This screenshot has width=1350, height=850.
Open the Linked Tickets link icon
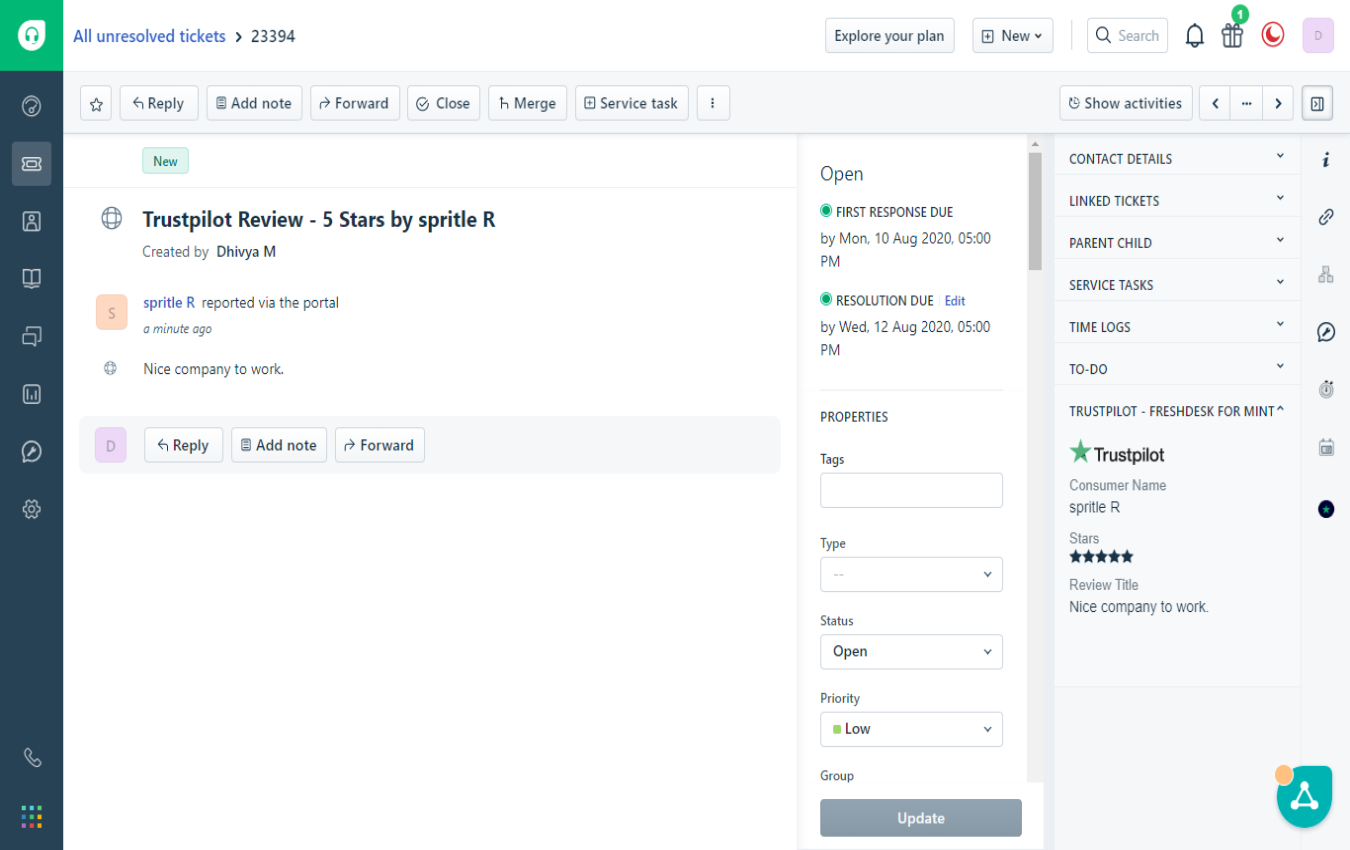1326,216
